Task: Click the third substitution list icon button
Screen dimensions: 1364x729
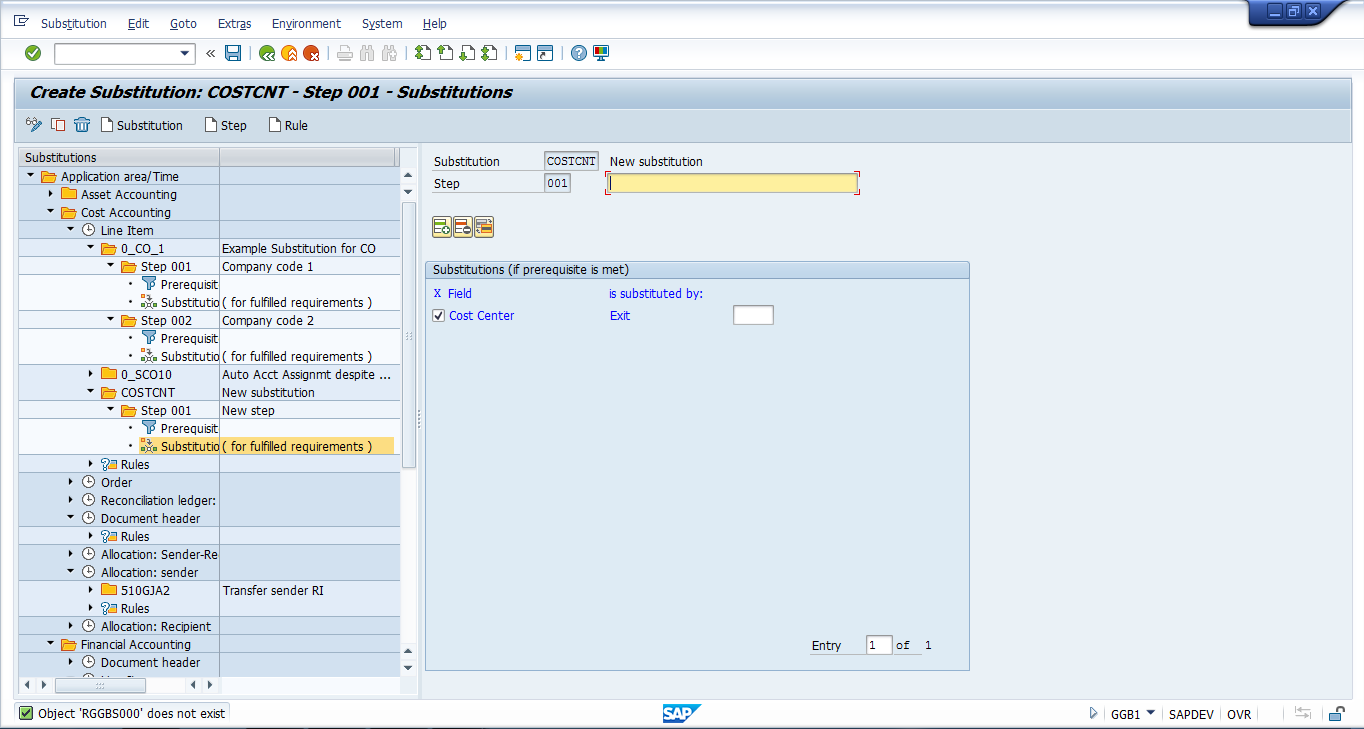Action: 484,228
